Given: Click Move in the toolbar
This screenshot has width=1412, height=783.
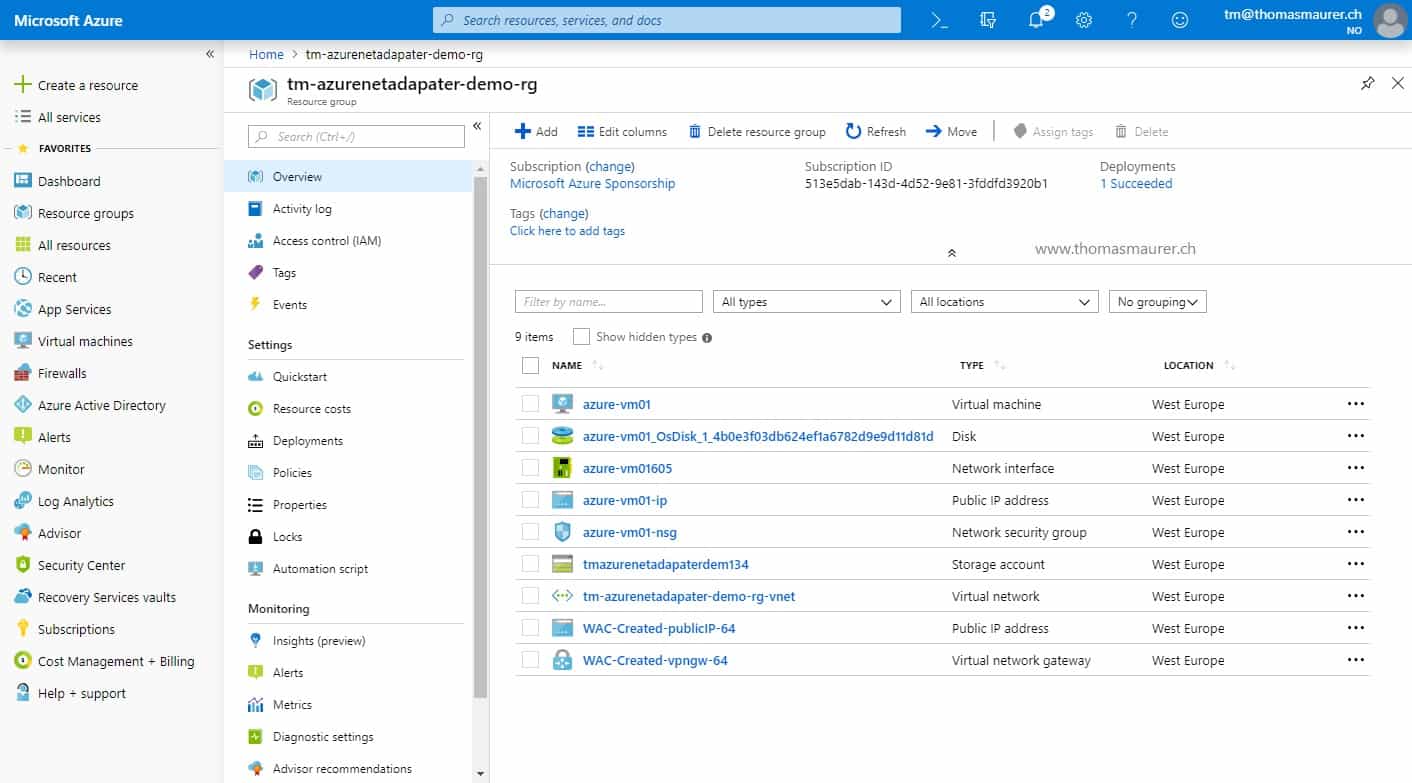Looking at the screenshot, I should pos(951,131).
